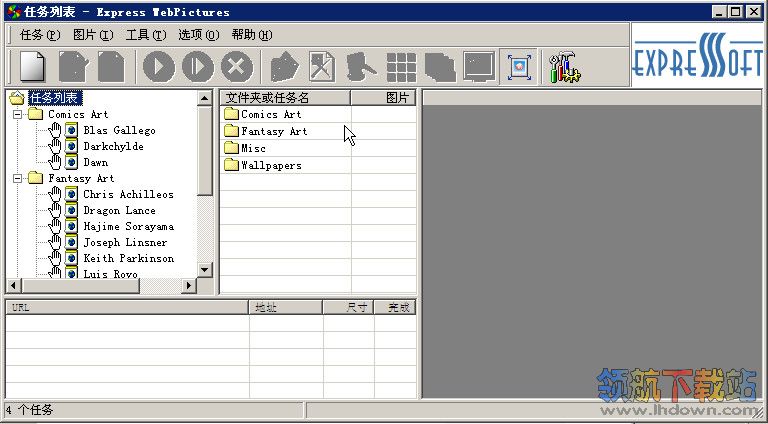Click the stacked pages toolbar icon

pyautogui.click(x=440, y=67)
